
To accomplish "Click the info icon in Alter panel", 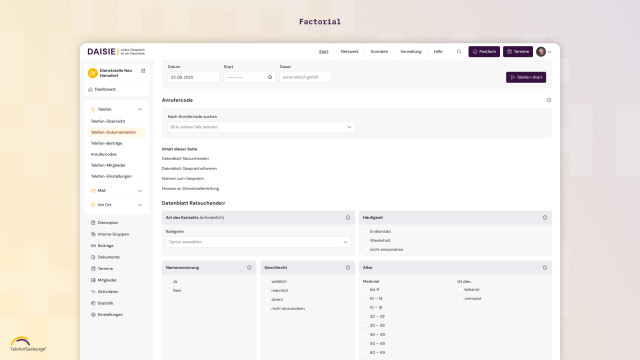I will tap(545, 268).
